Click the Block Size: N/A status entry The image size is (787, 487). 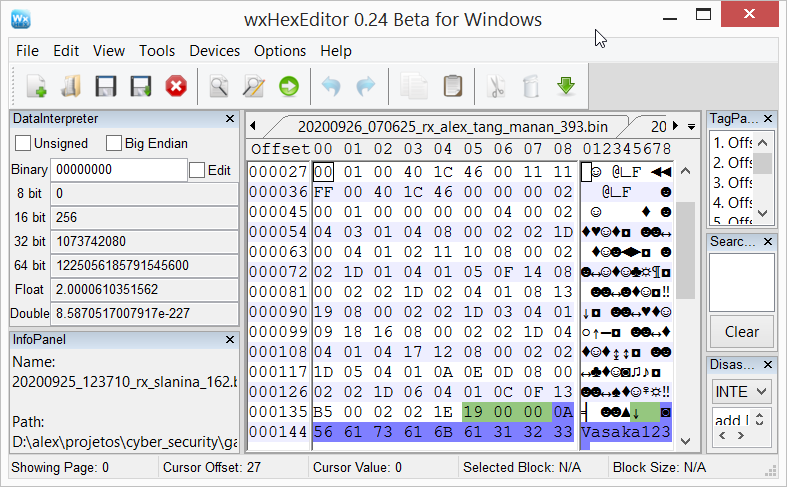tap(659, 467)
